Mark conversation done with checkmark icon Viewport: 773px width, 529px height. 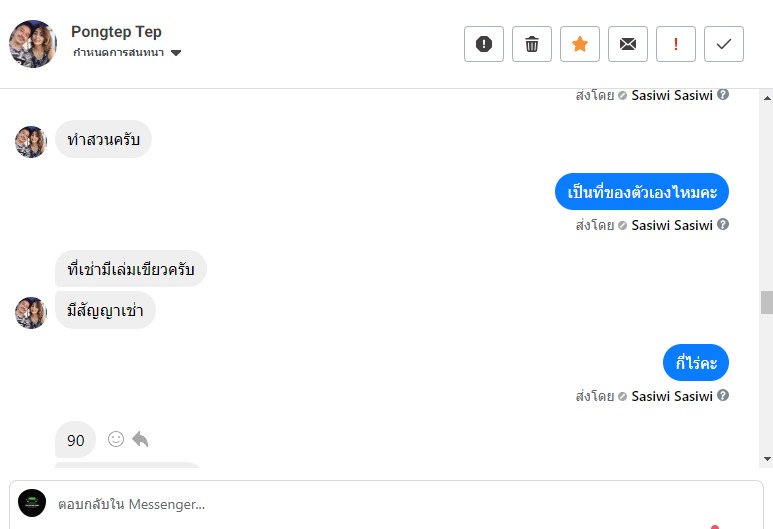[724, 44]
